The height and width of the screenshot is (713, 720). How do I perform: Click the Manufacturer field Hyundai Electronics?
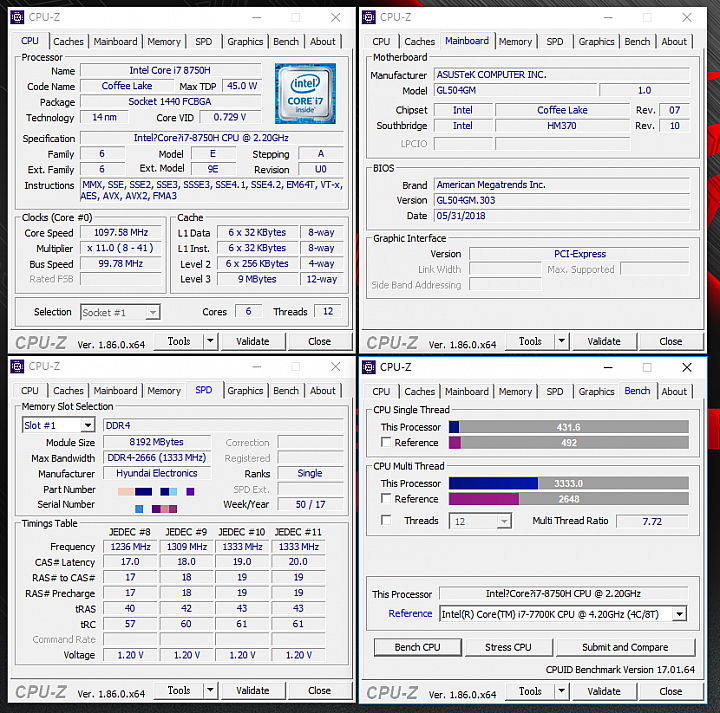157,473
